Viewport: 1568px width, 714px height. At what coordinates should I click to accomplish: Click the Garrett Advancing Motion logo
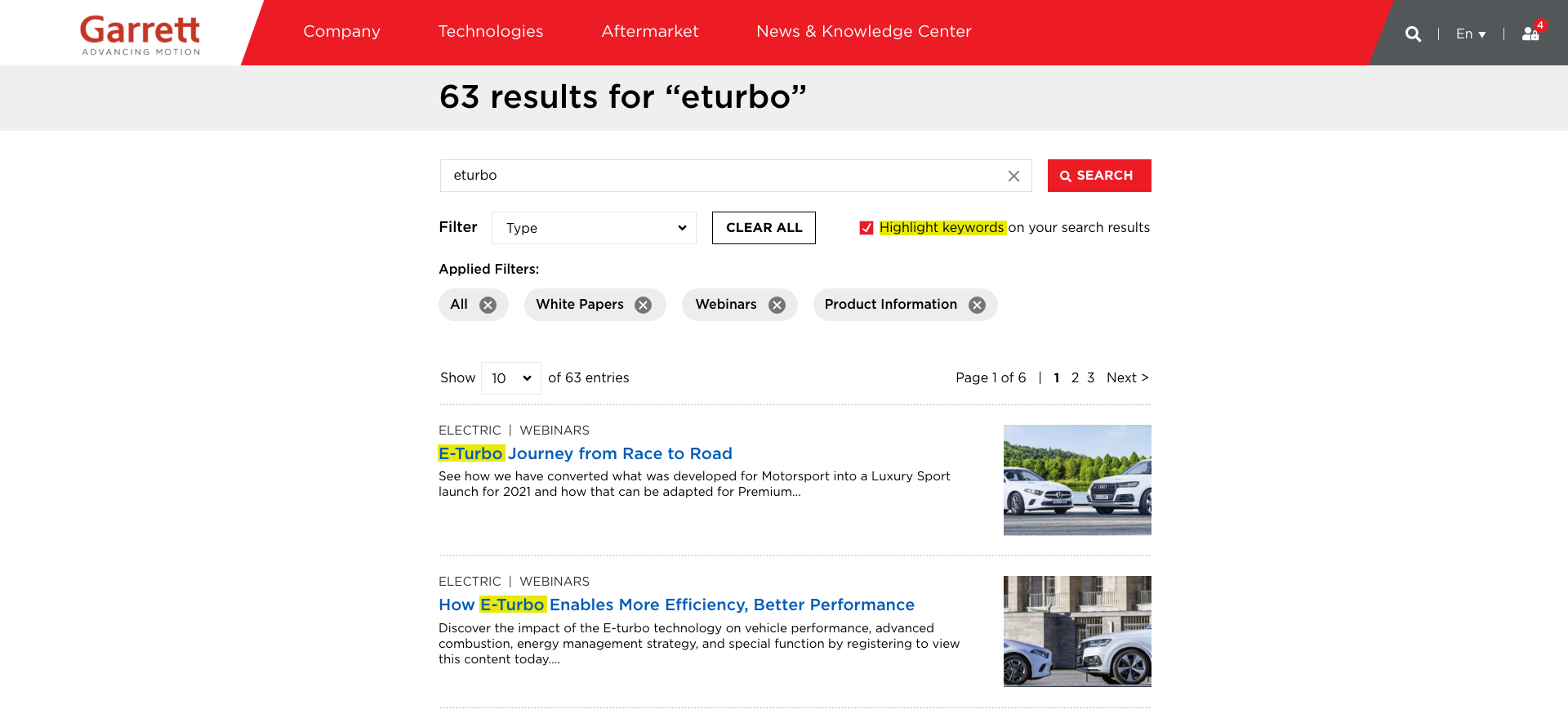point(140,34)
